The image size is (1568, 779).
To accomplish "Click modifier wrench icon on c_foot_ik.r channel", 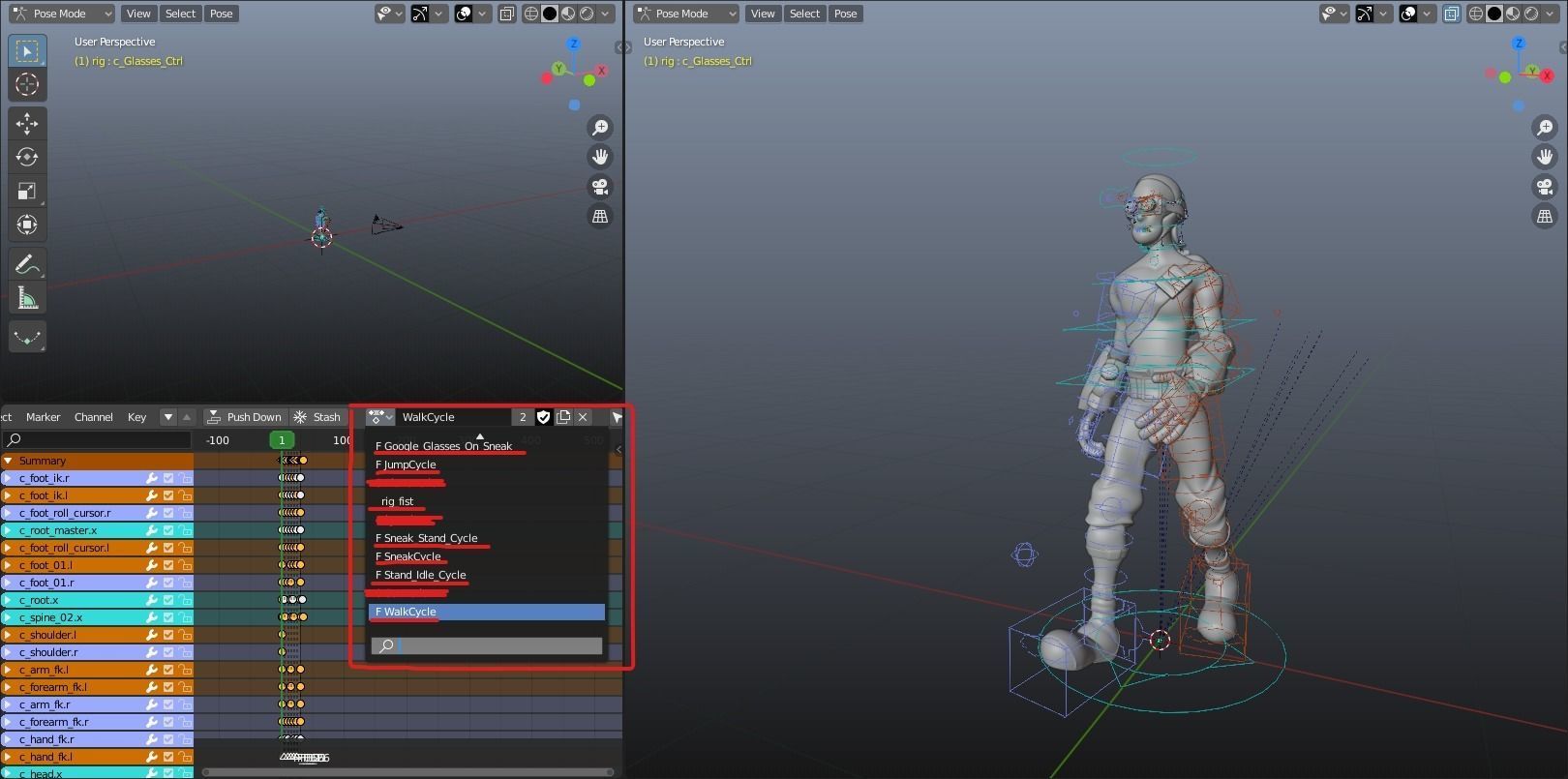I will click(152, 478).
